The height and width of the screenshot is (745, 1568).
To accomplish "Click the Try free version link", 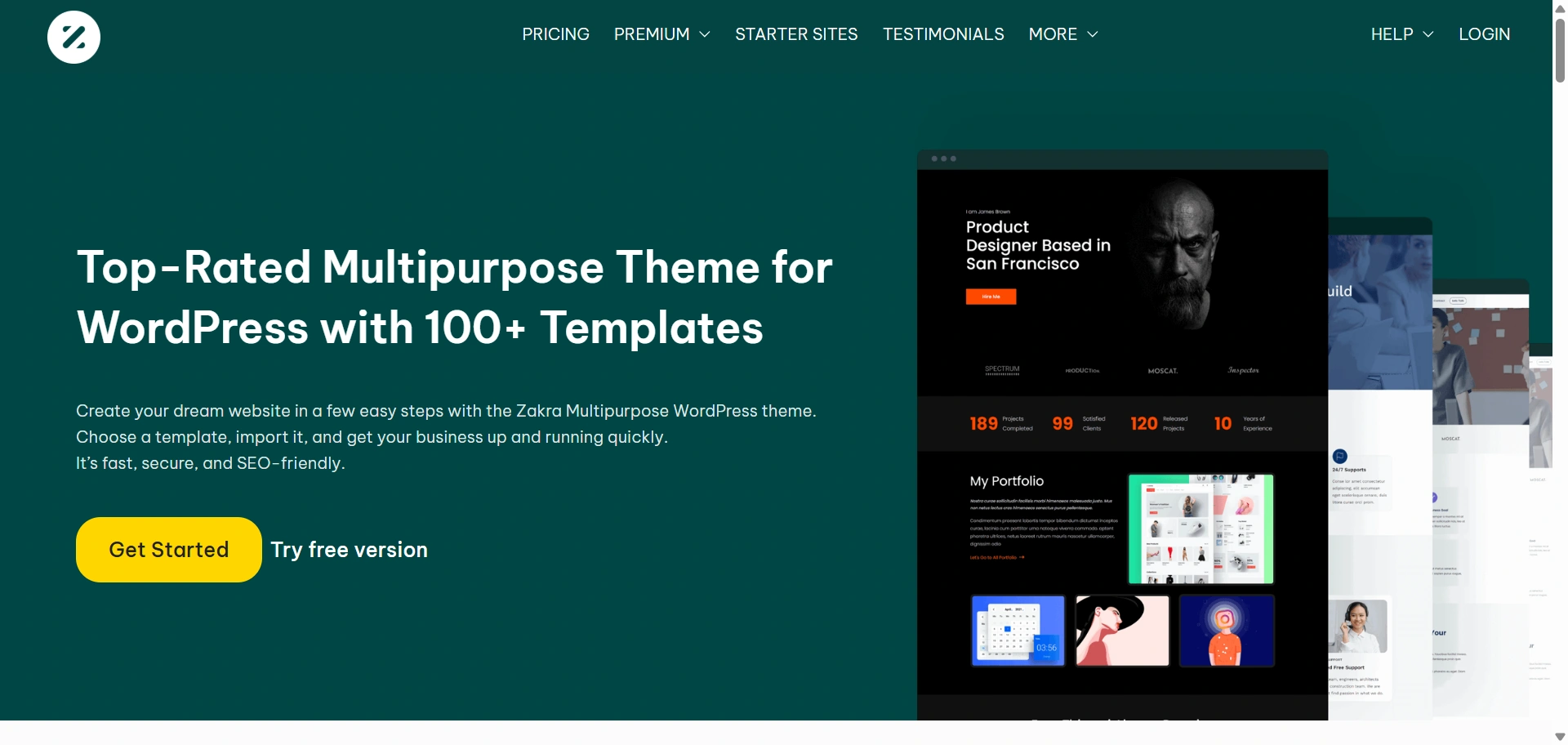I will 350,550.
